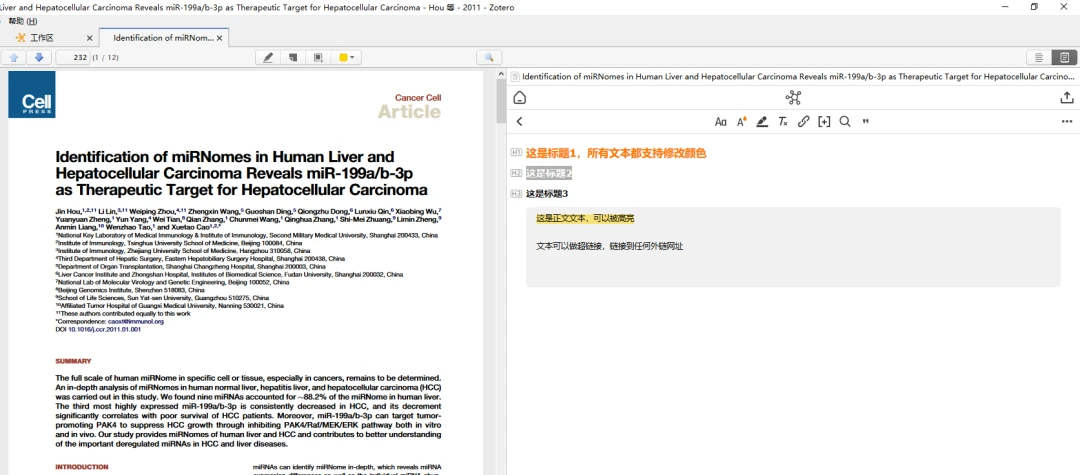Select the area selection annotation tool
This screenshot has width=1080, height=475.
point(318,57)
